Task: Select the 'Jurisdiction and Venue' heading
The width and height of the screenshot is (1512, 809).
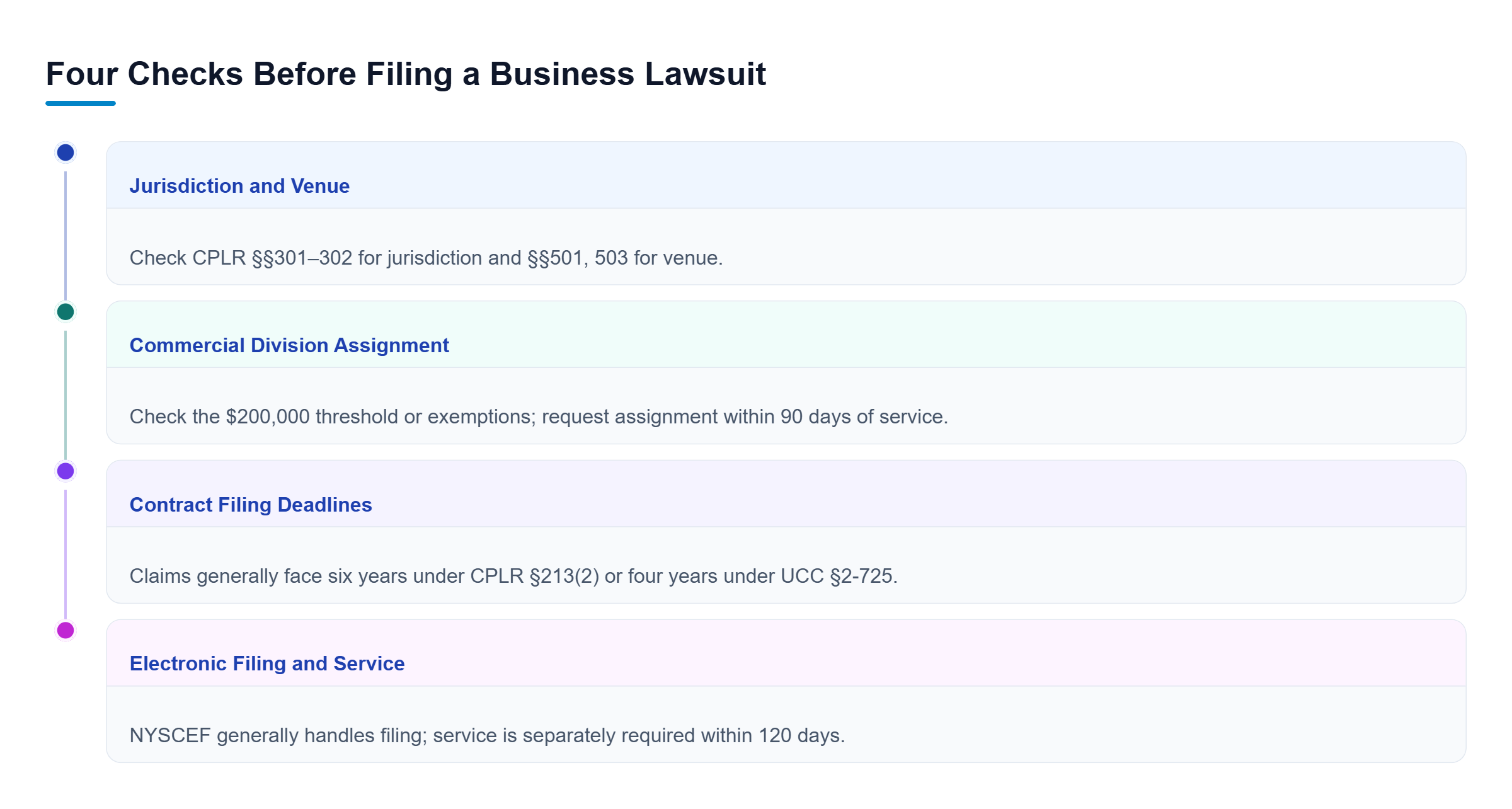Action: click(239, 186)
